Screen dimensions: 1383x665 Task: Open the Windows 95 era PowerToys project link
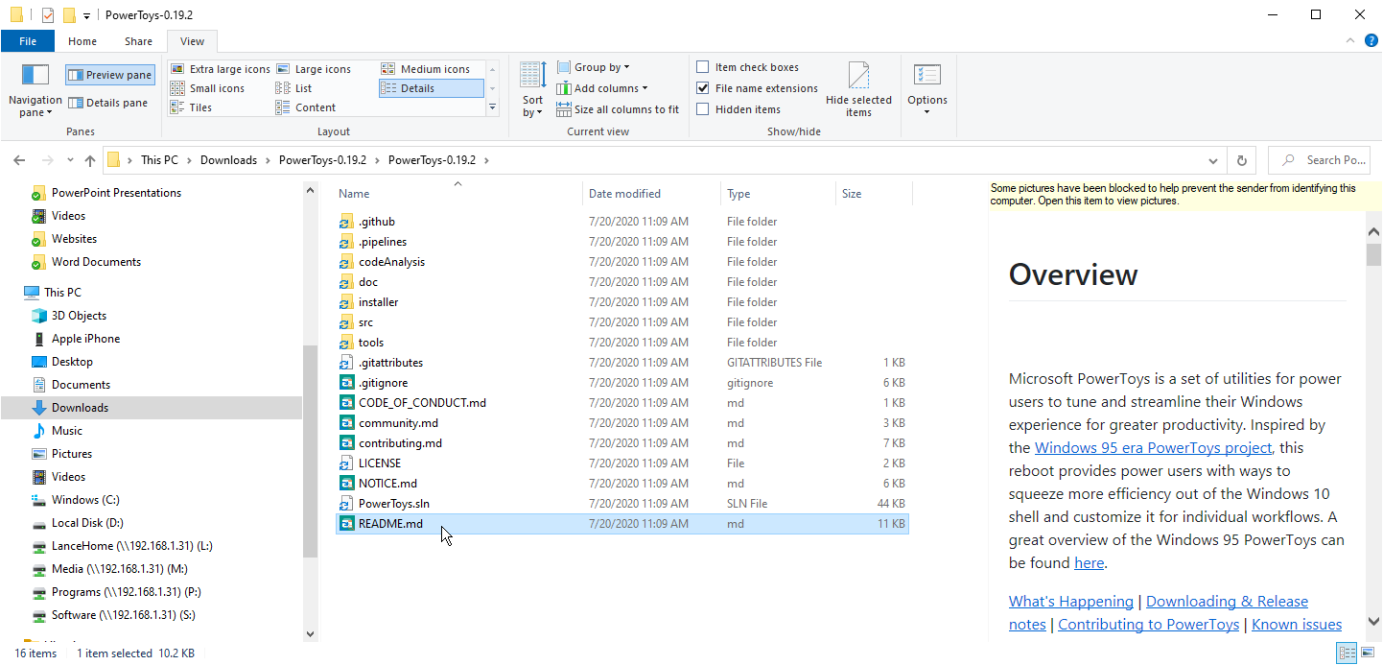point(1153,448)
